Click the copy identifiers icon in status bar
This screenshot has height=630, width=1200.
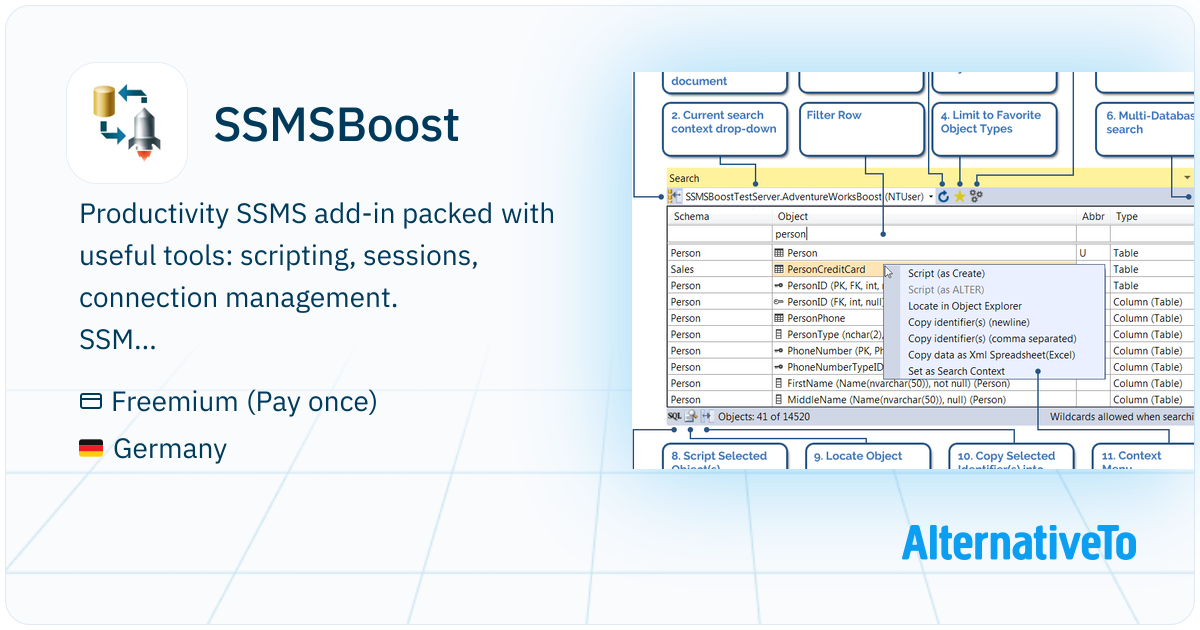[x=706, y=416]
